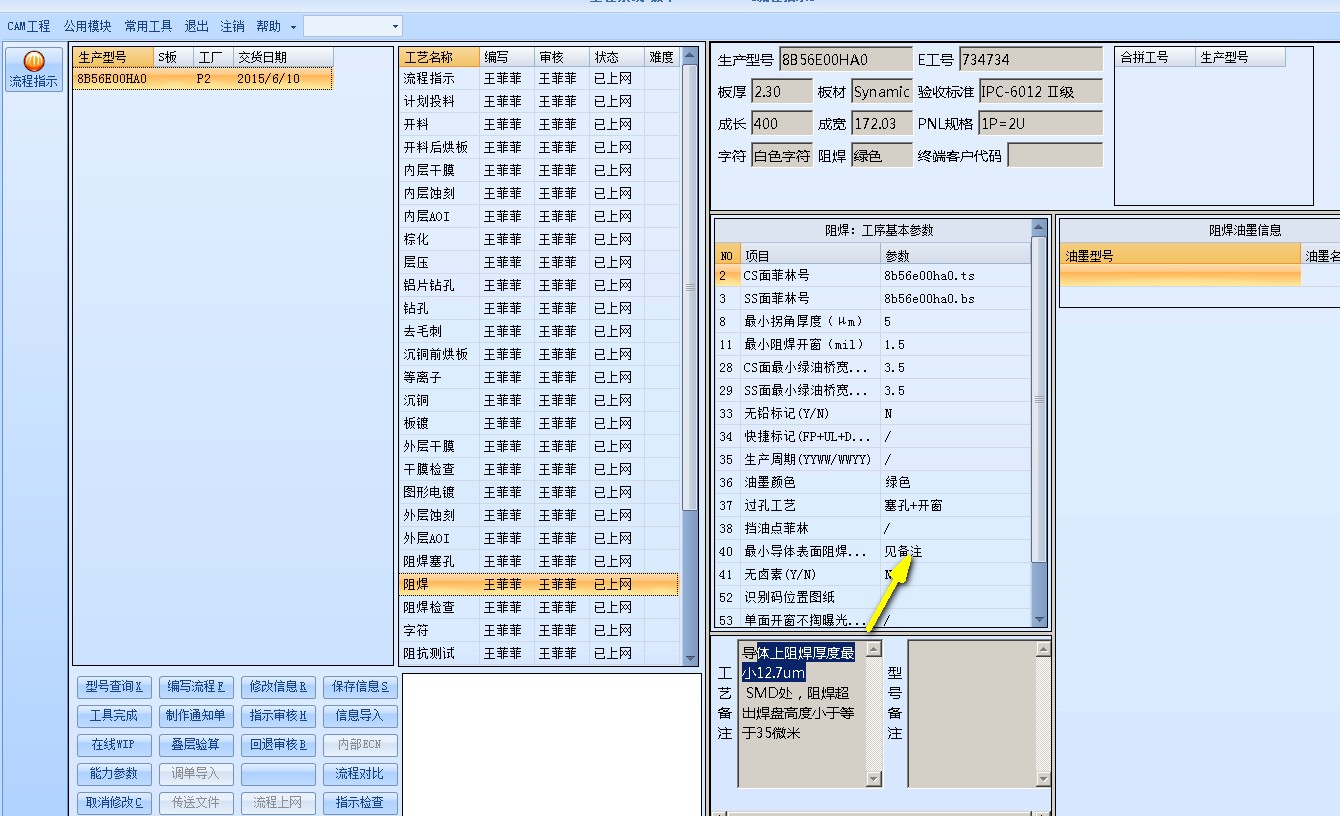Image resolution: width=1340 pixels, height=816 pixels.
Task: Select the 阻焊塞孔 process row
Action: click(539, 561)
